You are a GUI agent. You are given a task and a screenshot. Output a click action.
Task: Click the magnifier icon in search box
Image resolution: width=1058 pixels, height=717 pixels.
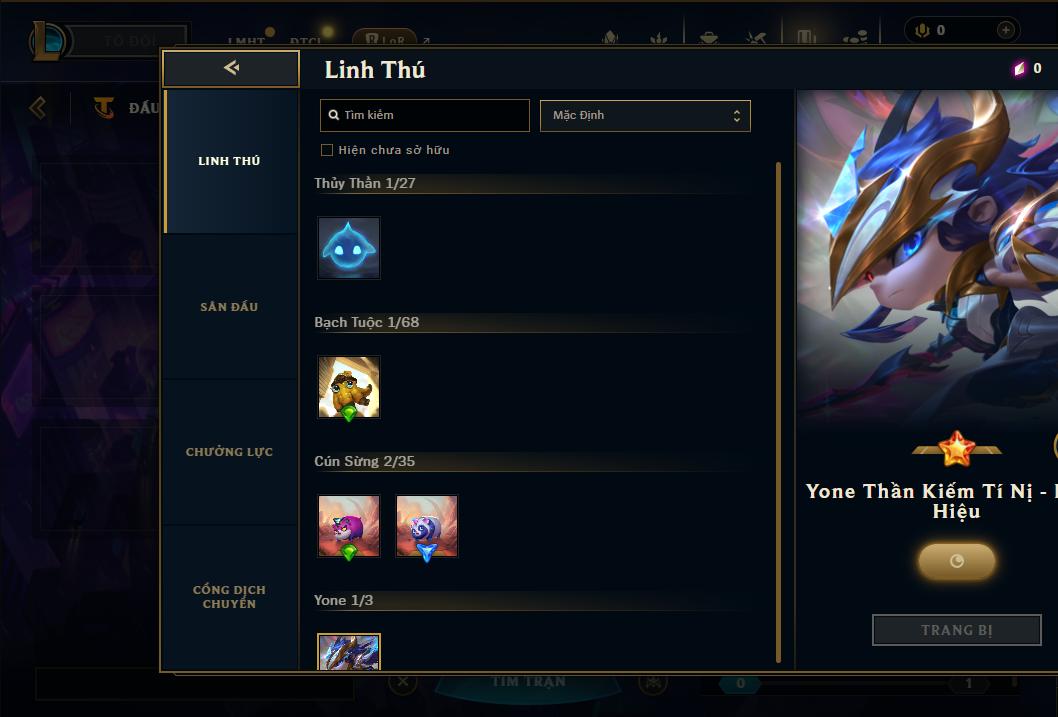coord(333,115)
